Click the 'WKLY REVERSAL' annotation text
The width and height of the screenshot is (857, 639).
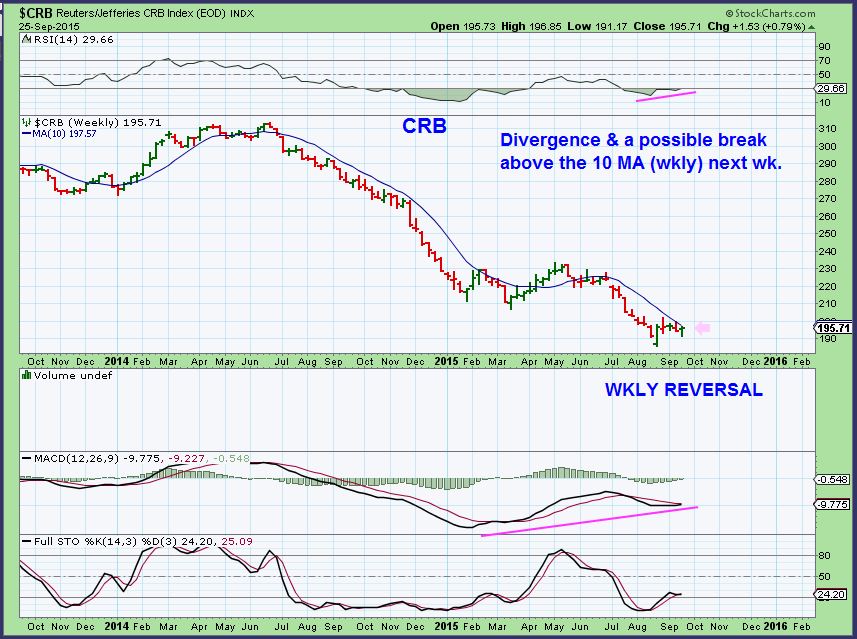[684, 390]
